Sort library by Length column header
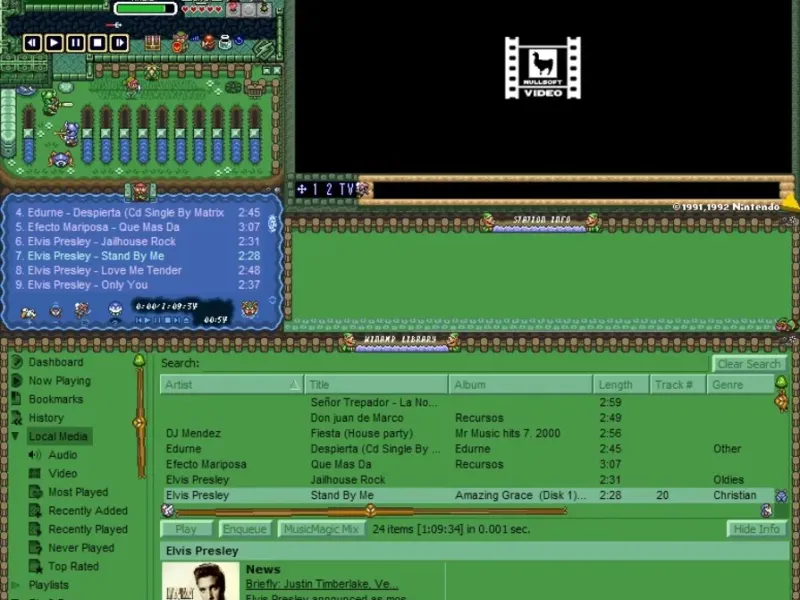 pyautogui.click(x=621, y=385)
